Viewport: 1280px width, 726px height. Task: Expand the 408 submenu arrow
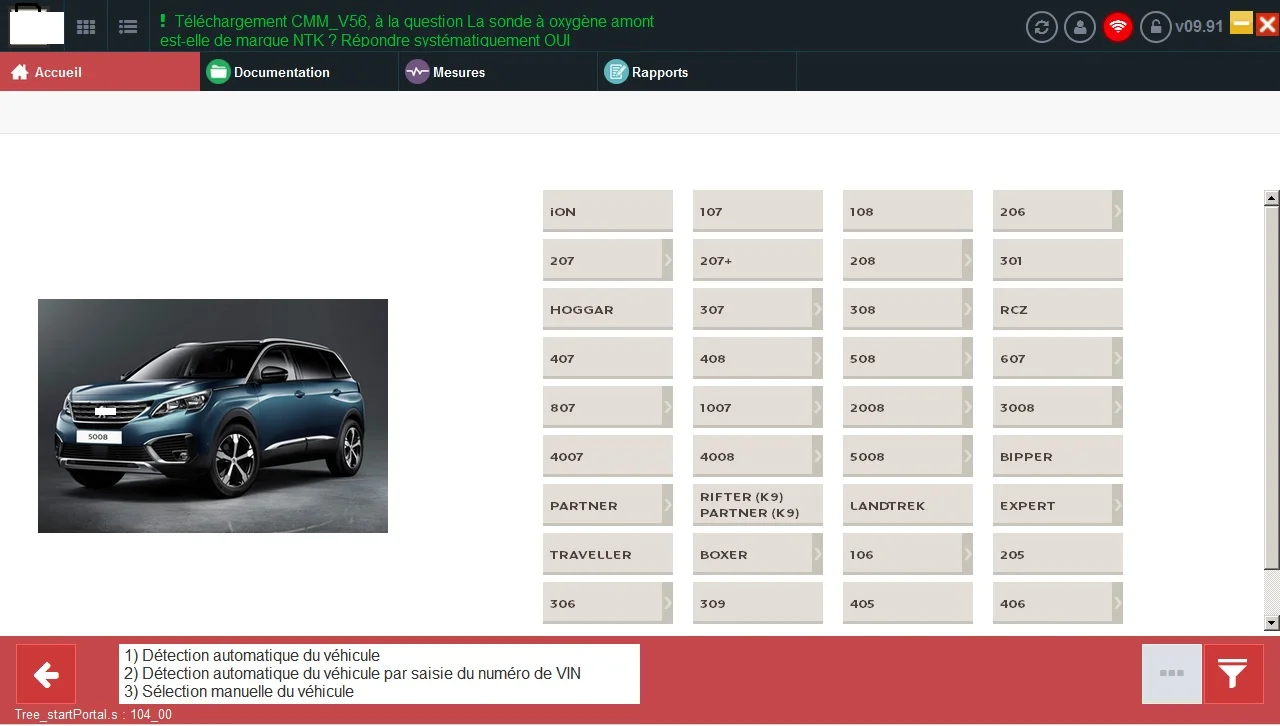click(817, 358)
